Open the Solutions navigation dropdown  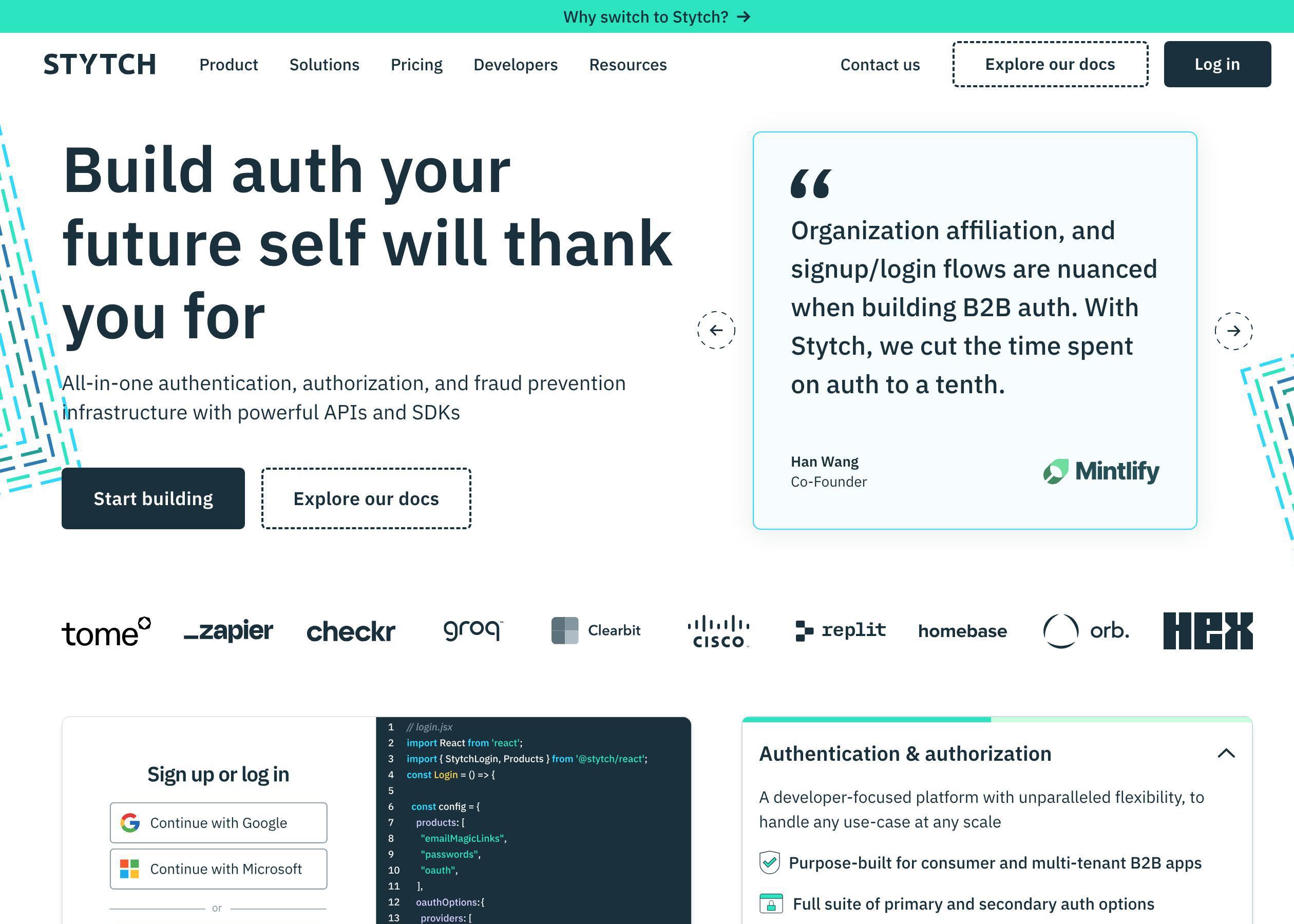point(324,64)
